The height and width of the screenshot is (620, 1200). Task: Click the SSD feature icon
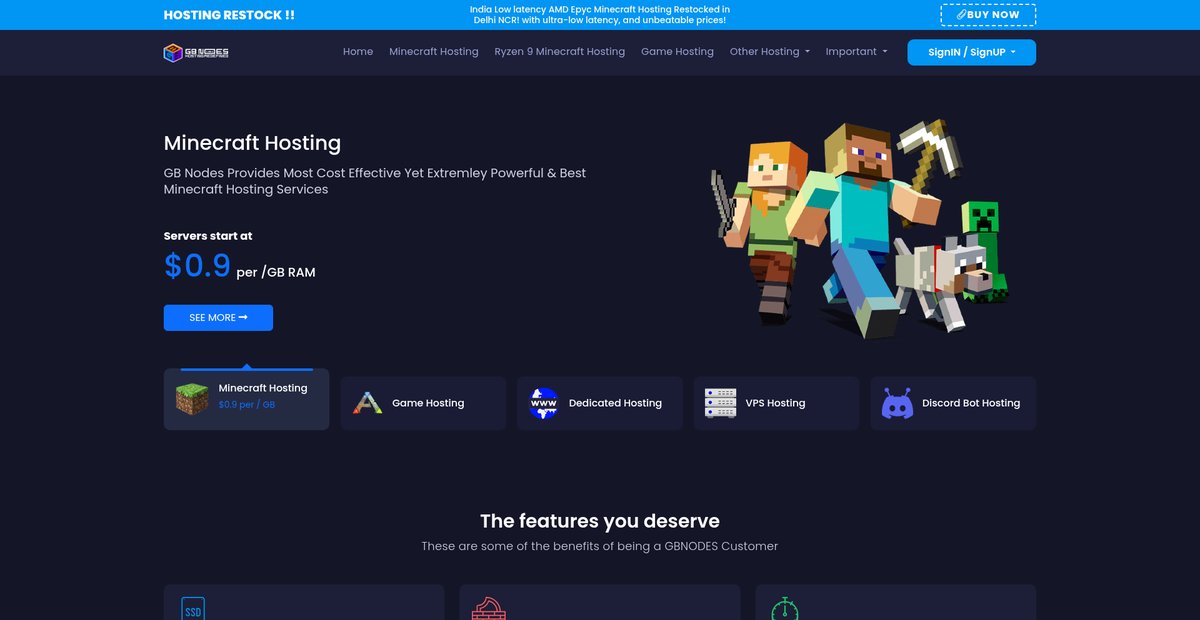coord(193,609)
